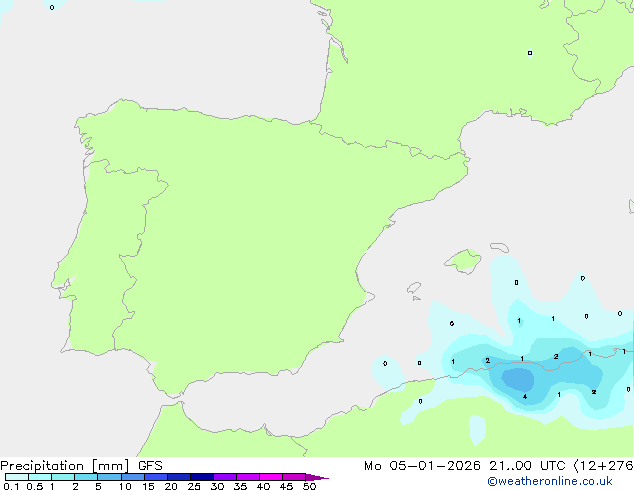Click the 45–50 mm legend color swatch

point(294,477)
